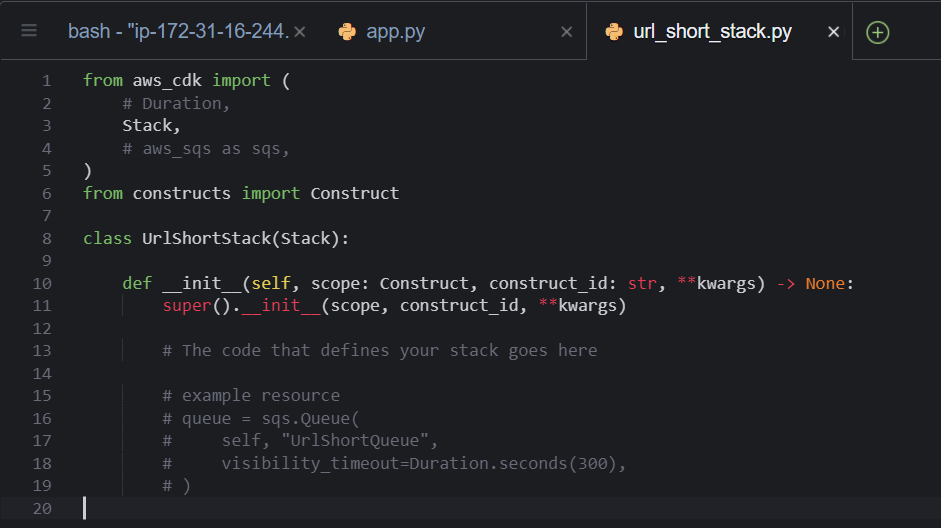The height and width of the screenshot is (528, 941).
Task: Click the 'class' keyword on line 8
Action: tap(107, 238)
